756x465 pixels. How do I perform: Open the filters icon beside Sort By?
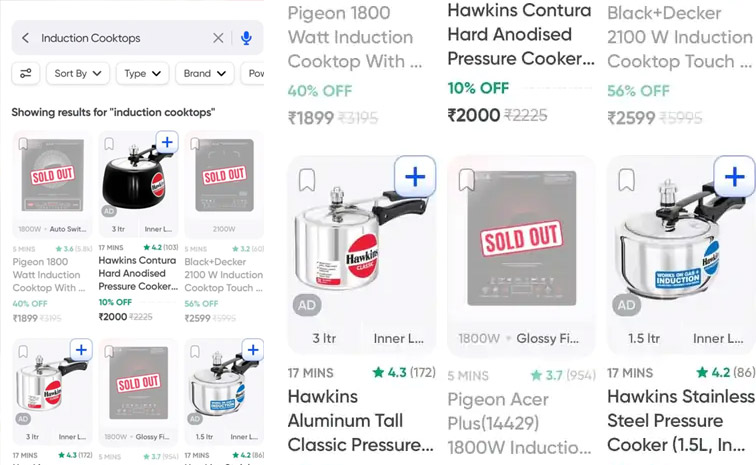[x=26, y=73]
